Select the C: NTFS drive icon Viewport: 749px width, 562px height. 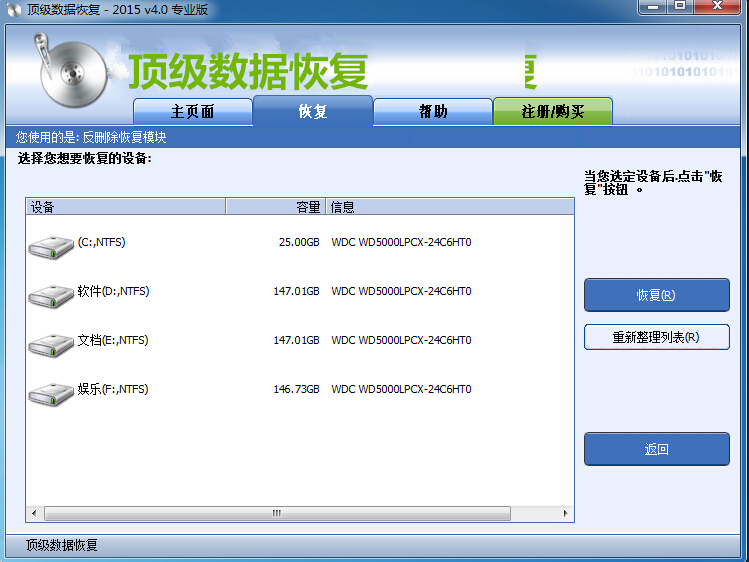coord(51,247)
